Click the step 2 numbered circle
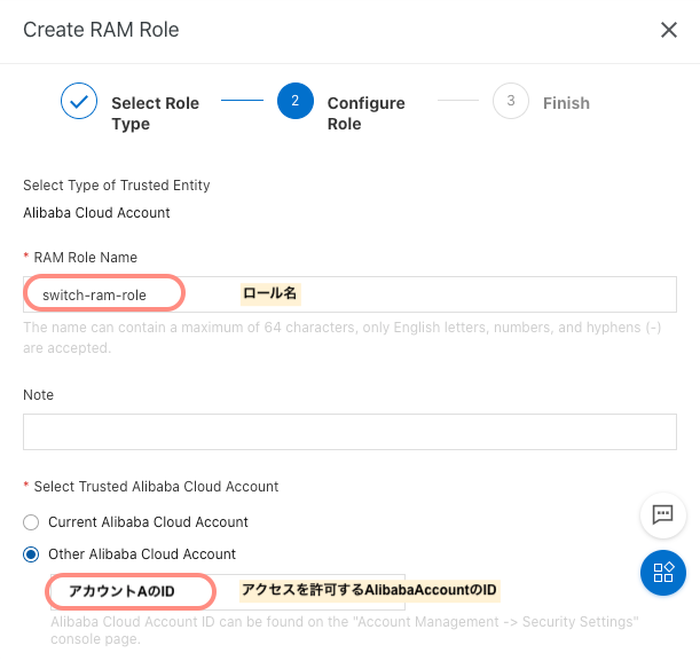The image size is (700, 661). pos(295,101)
